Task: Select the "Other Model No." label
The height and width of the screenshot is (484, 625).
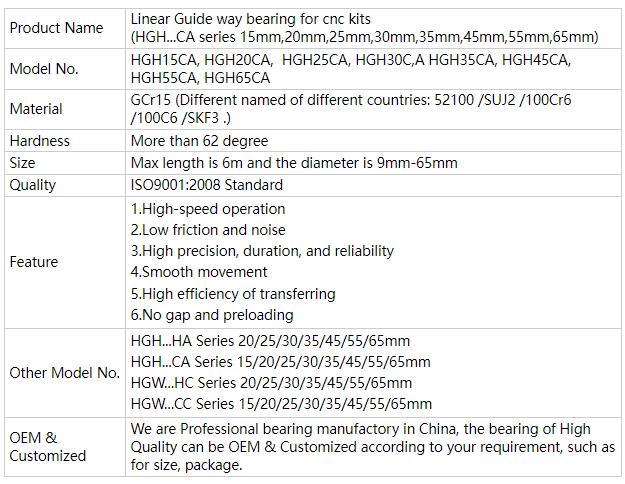Action: pos(65,373)
